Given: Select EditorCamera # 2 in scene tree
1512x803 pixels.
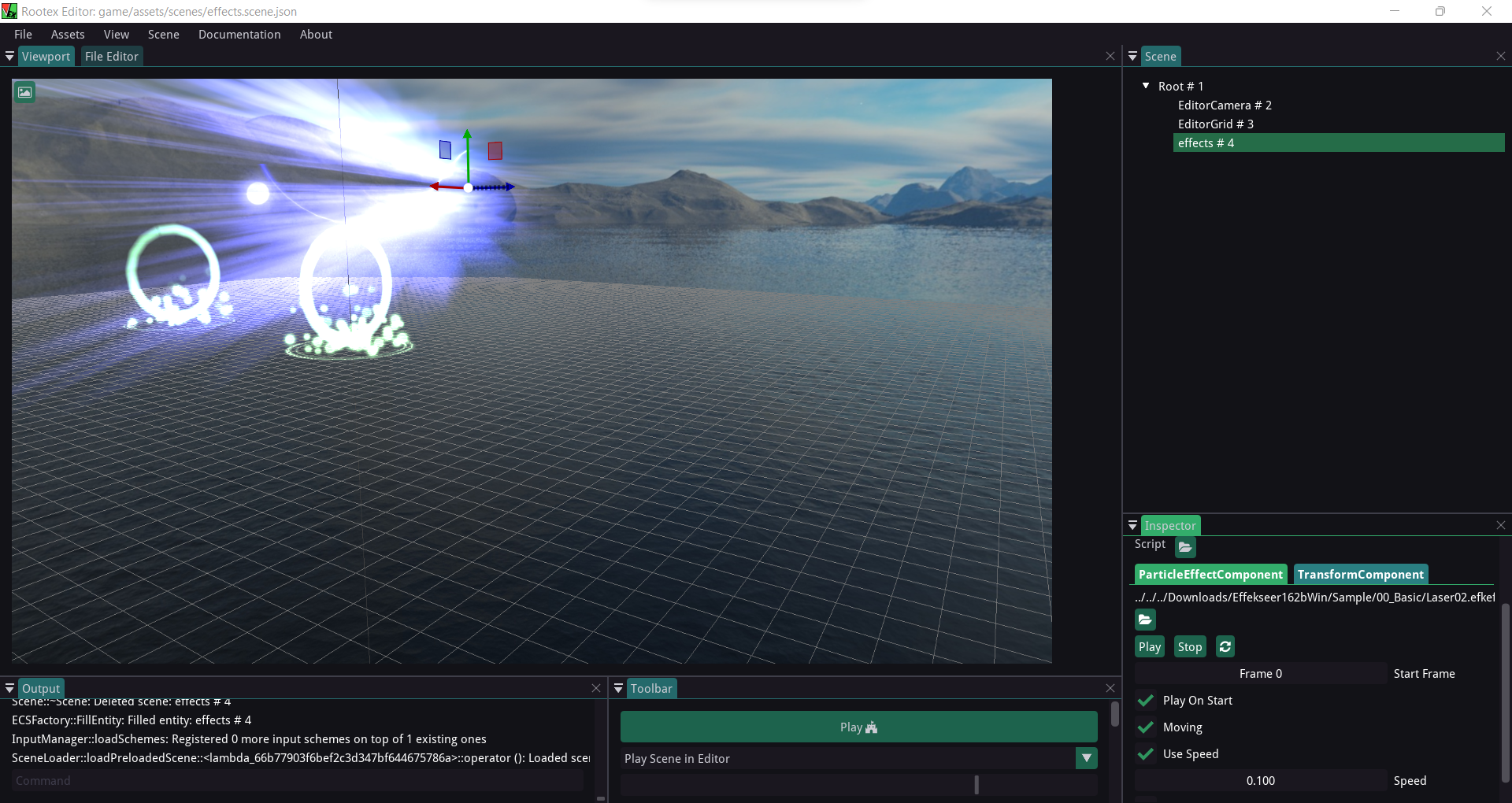Looking at the screenshot, I should (x=1225, y=105).
